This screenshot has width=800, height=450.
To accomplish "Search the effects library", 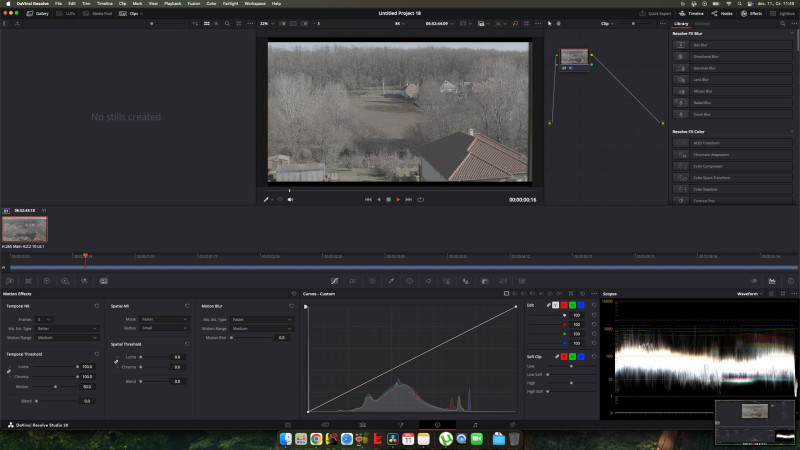I will (x=782, y=23).
